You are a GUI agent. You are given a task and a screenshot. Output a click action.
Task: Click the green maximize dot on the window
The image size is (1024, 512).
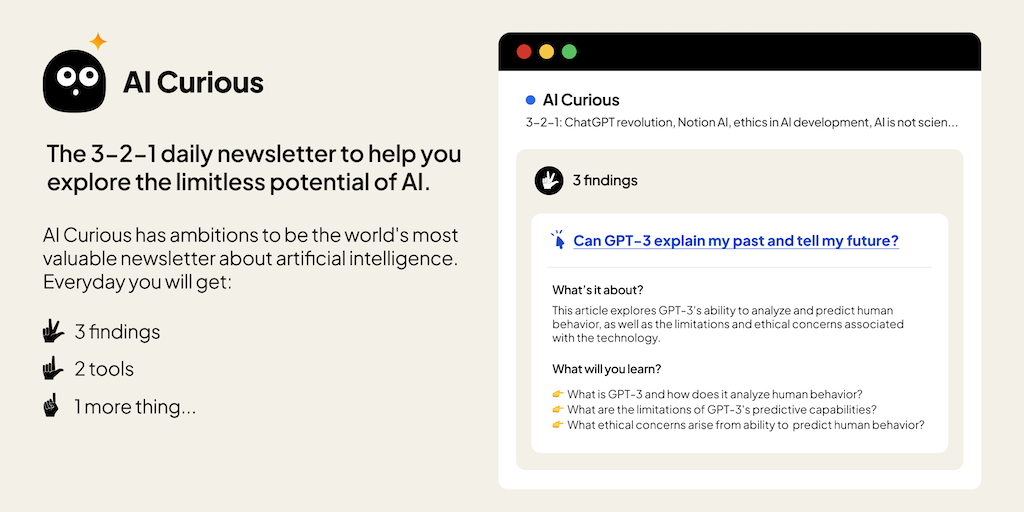click(569, 51)
